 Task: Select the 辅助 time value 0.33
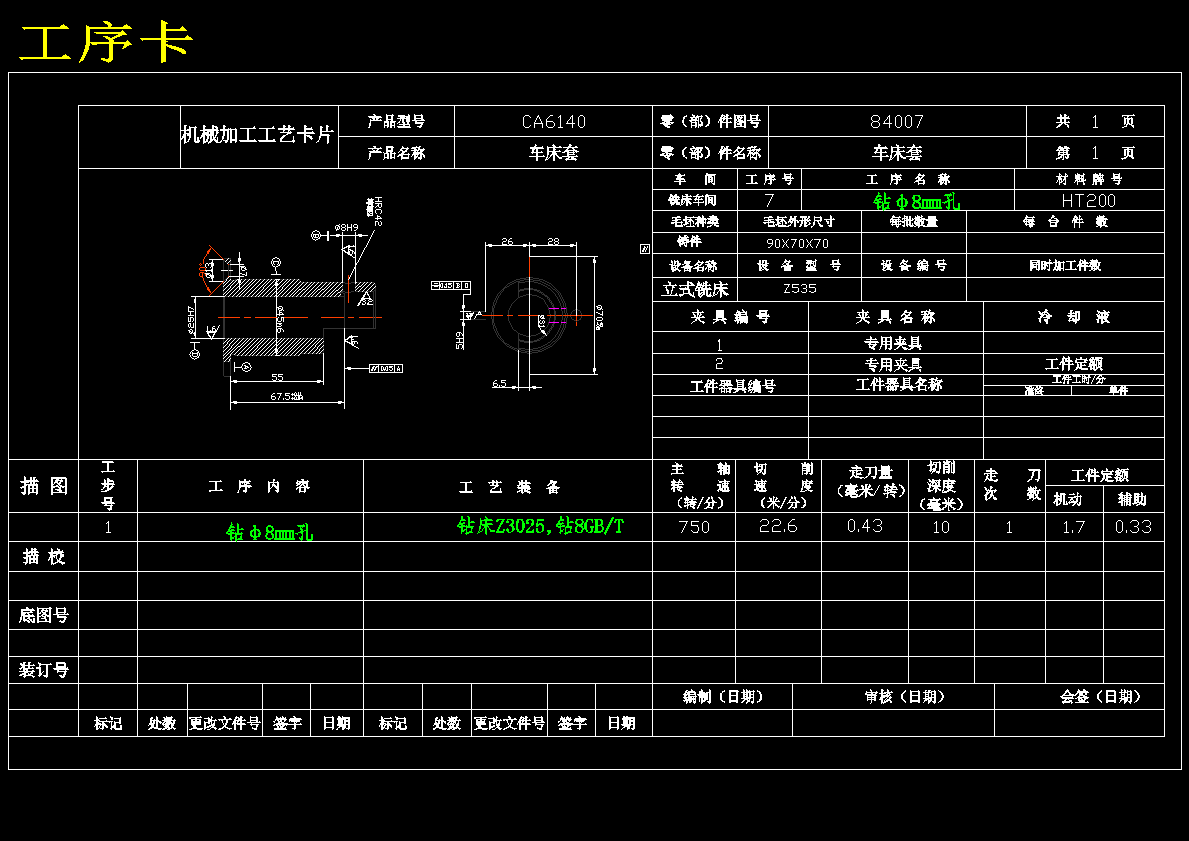tap(1133, 527)
